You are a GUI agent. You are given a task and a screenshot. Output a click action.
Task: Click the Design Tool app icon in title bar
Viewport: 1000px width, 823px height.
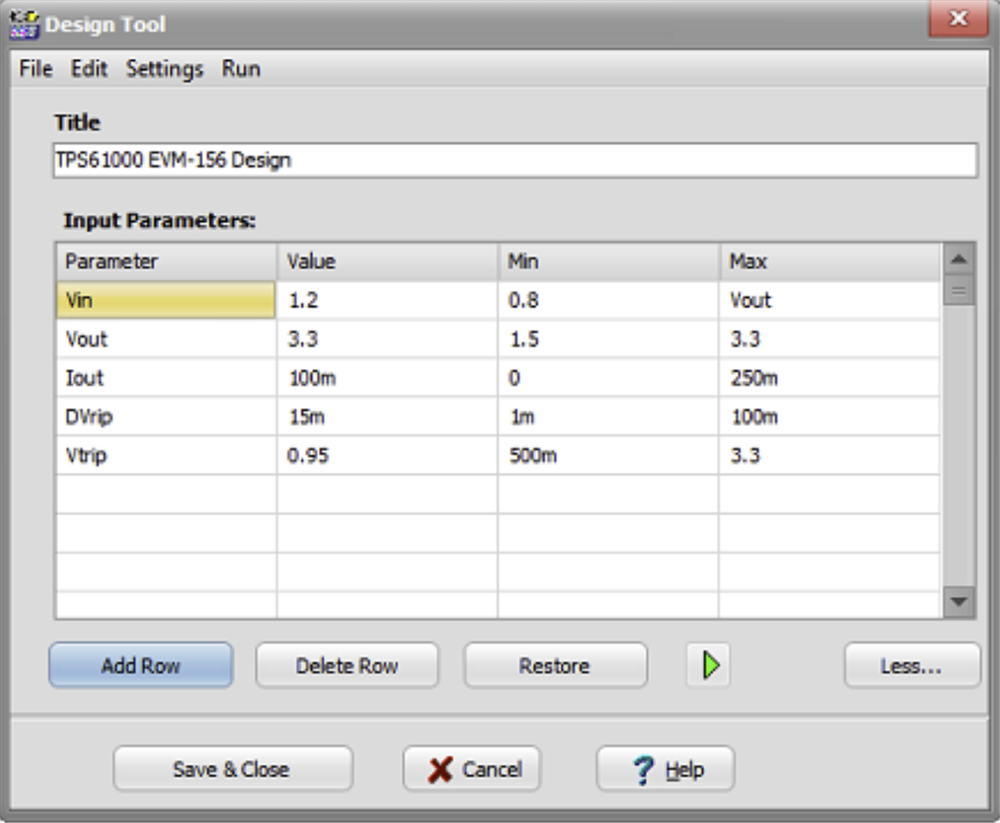[x=24, y=24]
